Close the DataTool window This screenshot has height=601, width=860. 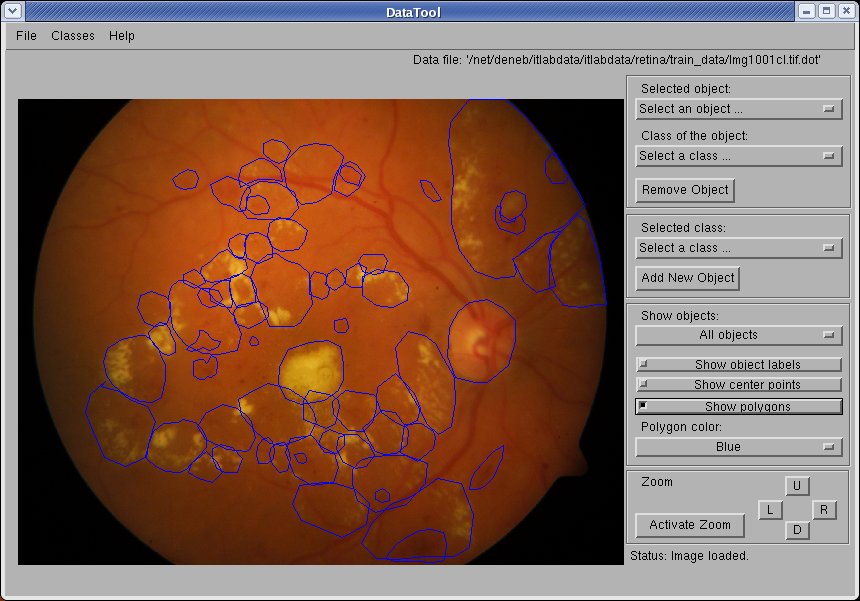(846, 11)
